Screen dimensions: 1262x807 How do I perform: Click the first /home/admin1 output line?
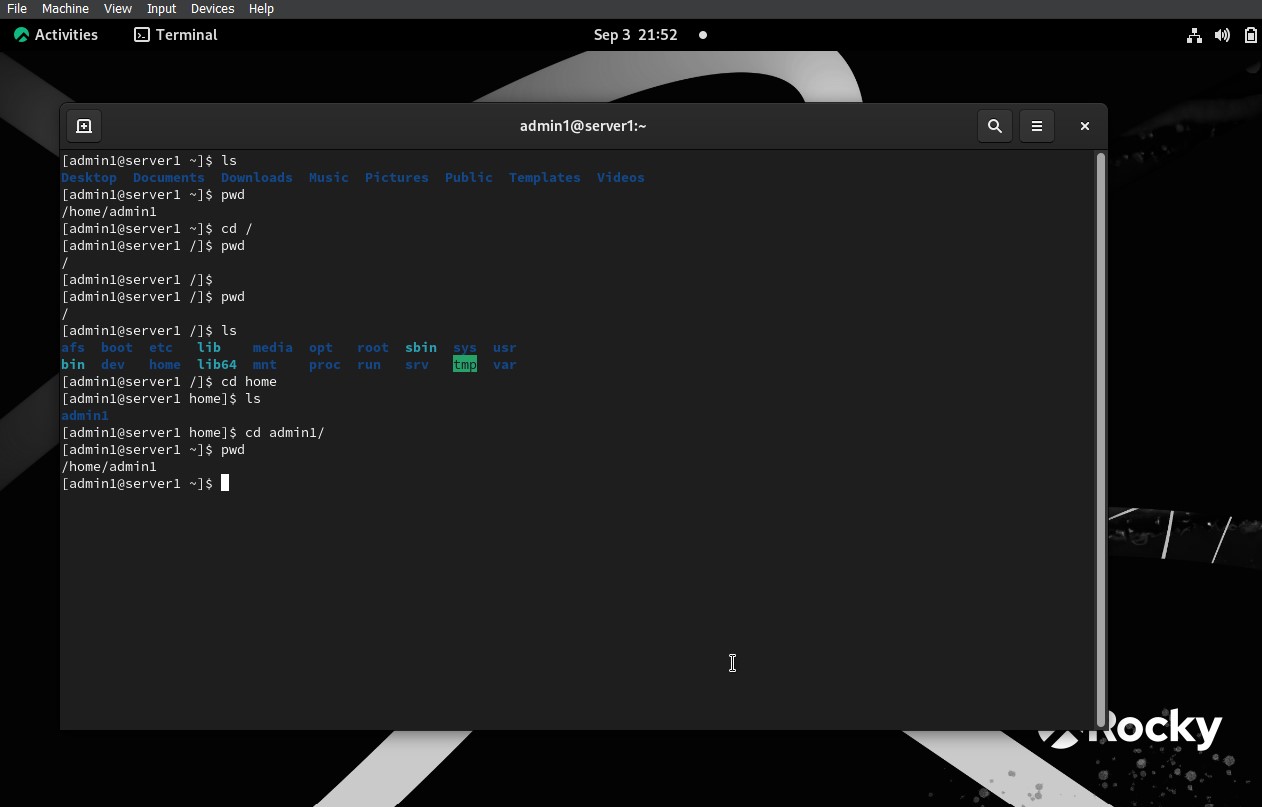[109, 212]
